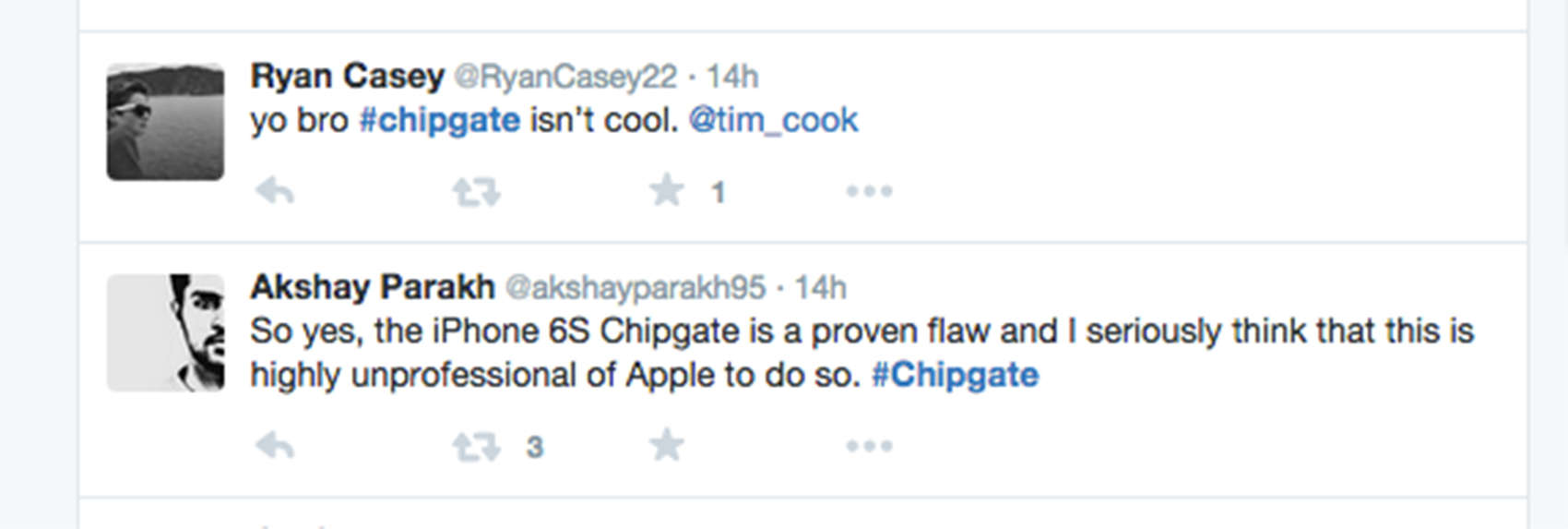Open more options on Akshay Parakh's tweet
Screen dimensions: 1568x529
click(869, 446)
